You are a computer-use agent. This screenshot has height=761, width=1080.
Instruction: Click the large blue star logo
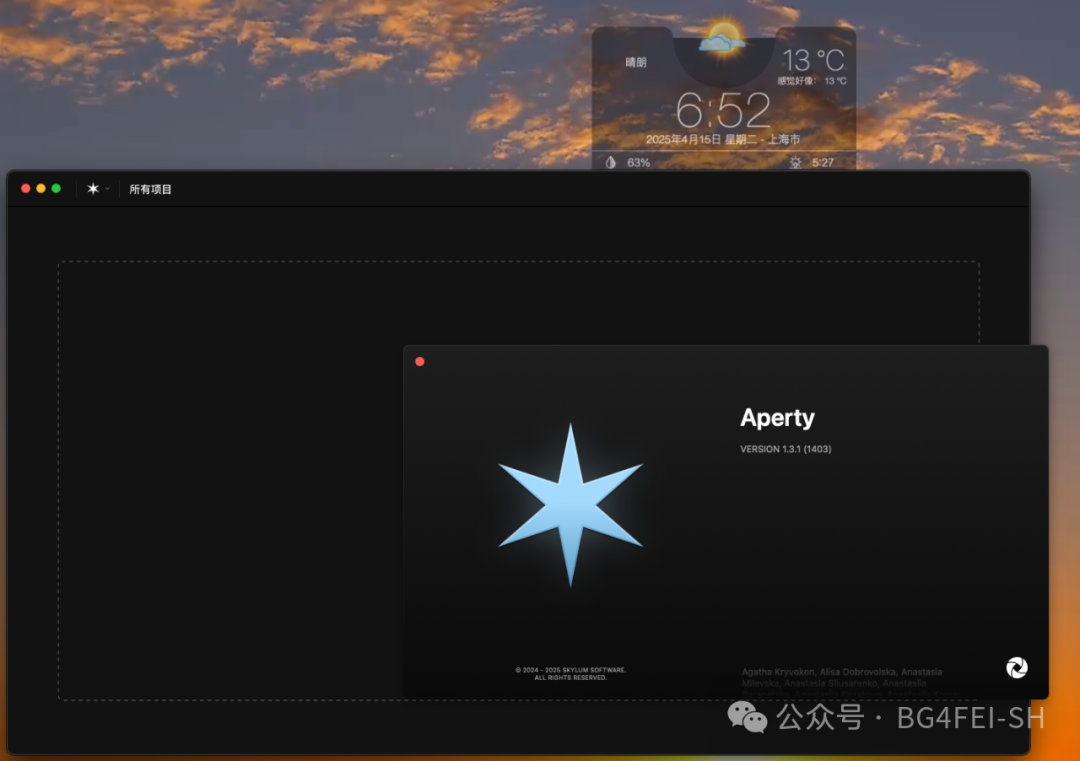[x=570, y=504]
